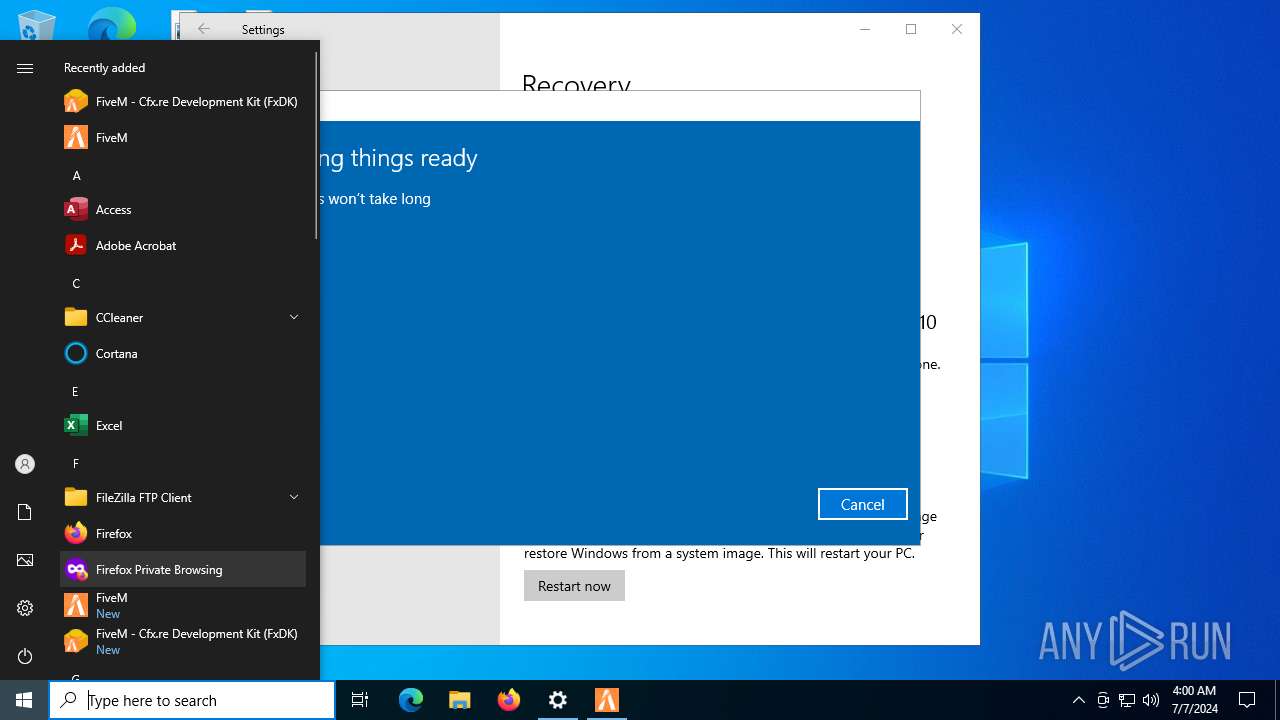Switch to FiveM on the taskbar
This screenshot has width=1280, height=720.
[607, 700]
